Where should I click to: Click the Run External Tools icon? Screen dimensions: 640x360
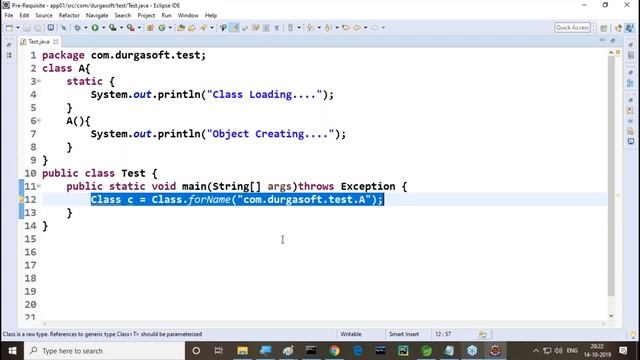[x=131, y=28]
